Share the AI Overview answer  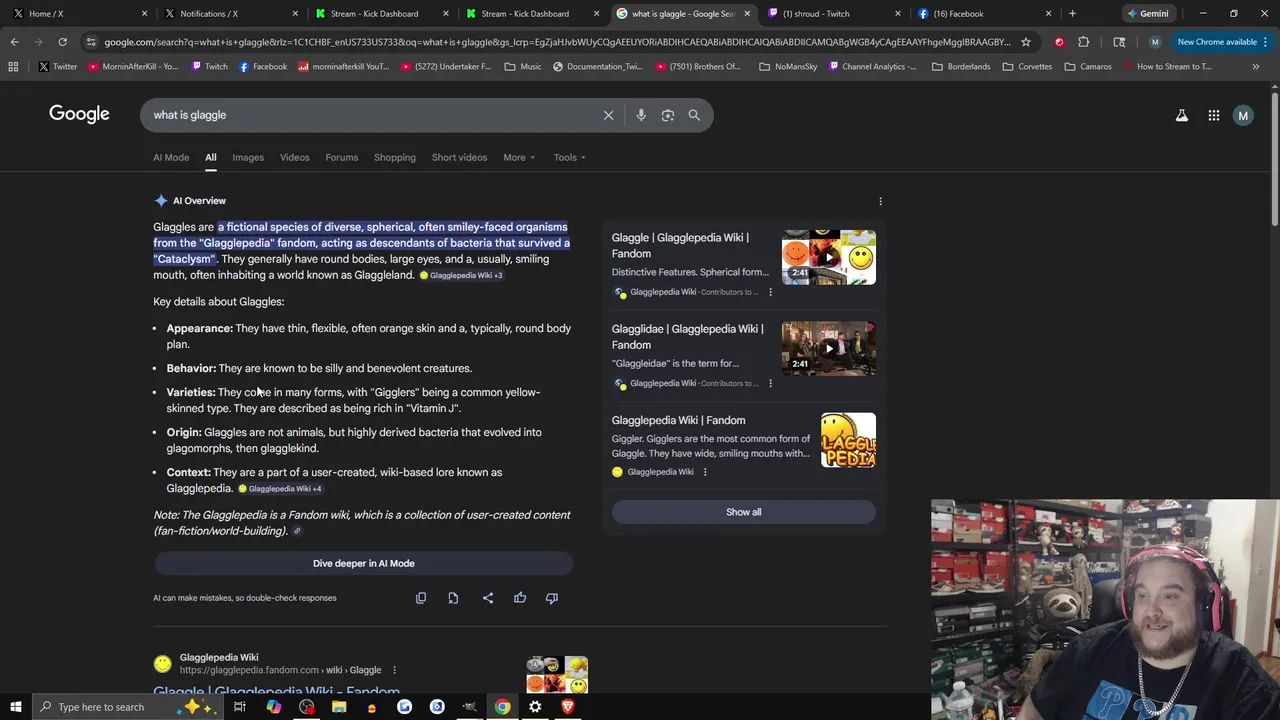click(x=488, y=598)
